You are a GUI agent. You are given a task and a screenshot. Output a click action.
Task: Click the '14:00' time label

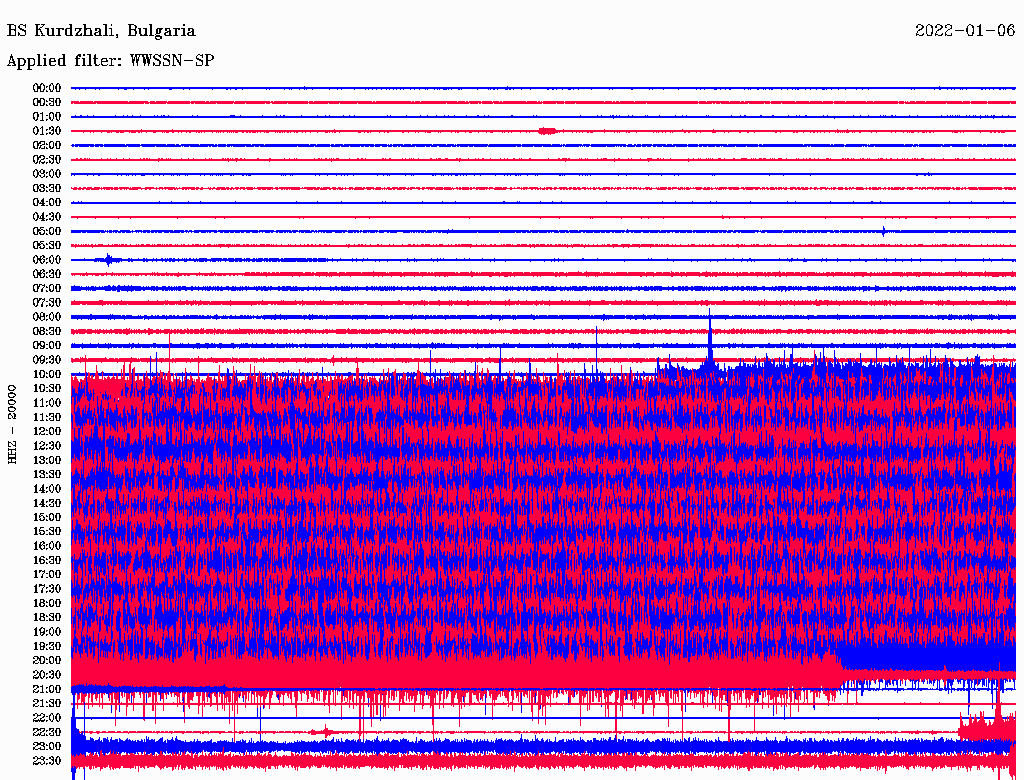(x=47, y=488)
